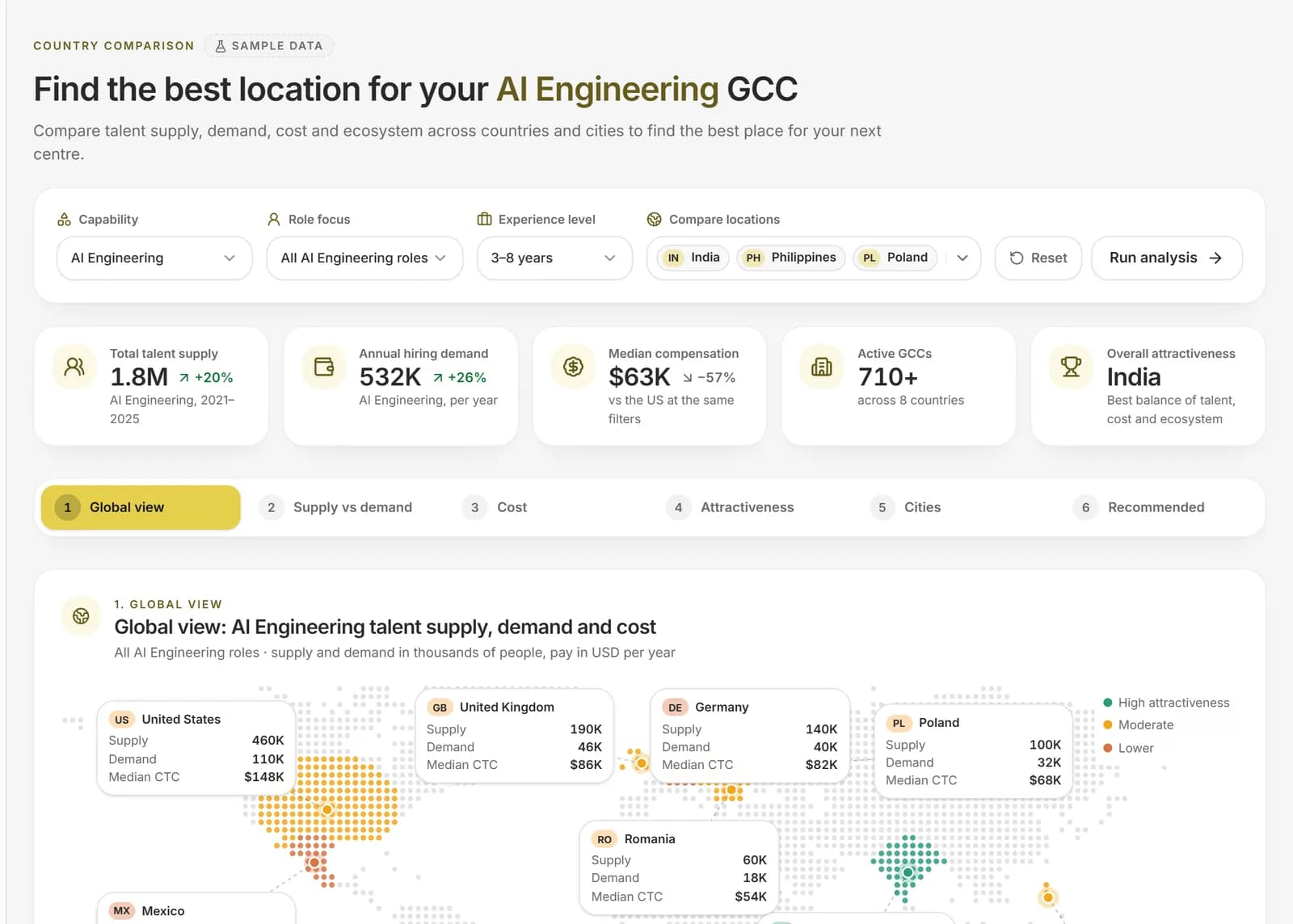The image size is (1293, 924).
Task: Open the Role focus dropdown
Action: (x=364, y=258)
